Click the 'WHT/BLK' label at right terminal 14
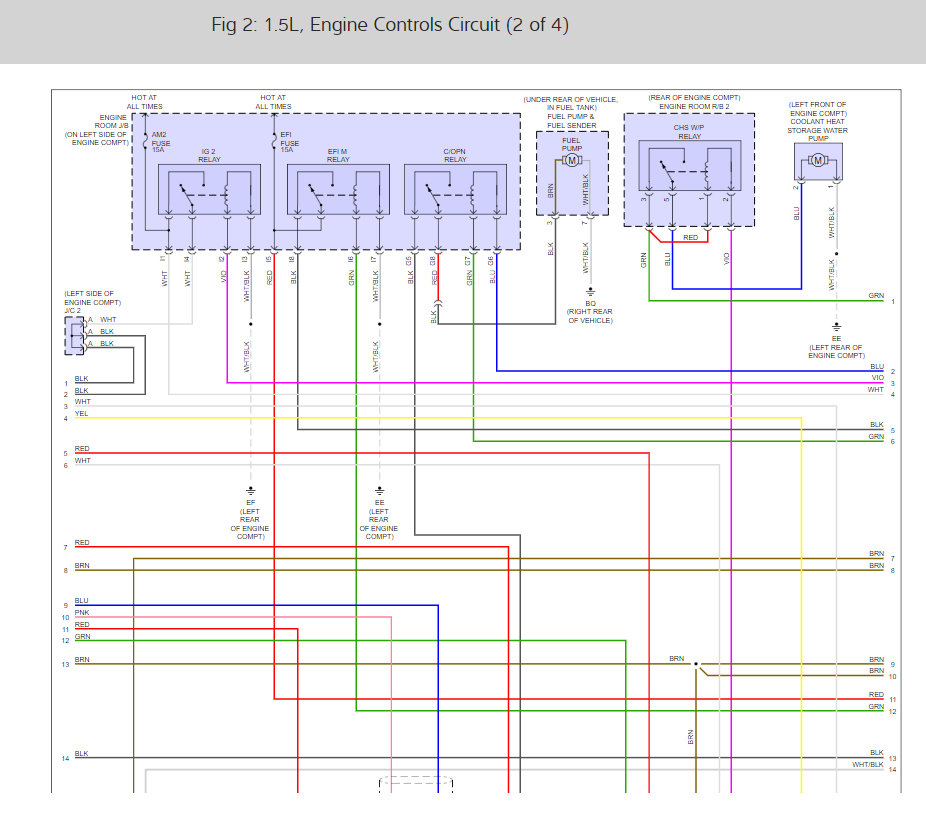This screenshot has height=816, width=926. click(x=868, y=764)
